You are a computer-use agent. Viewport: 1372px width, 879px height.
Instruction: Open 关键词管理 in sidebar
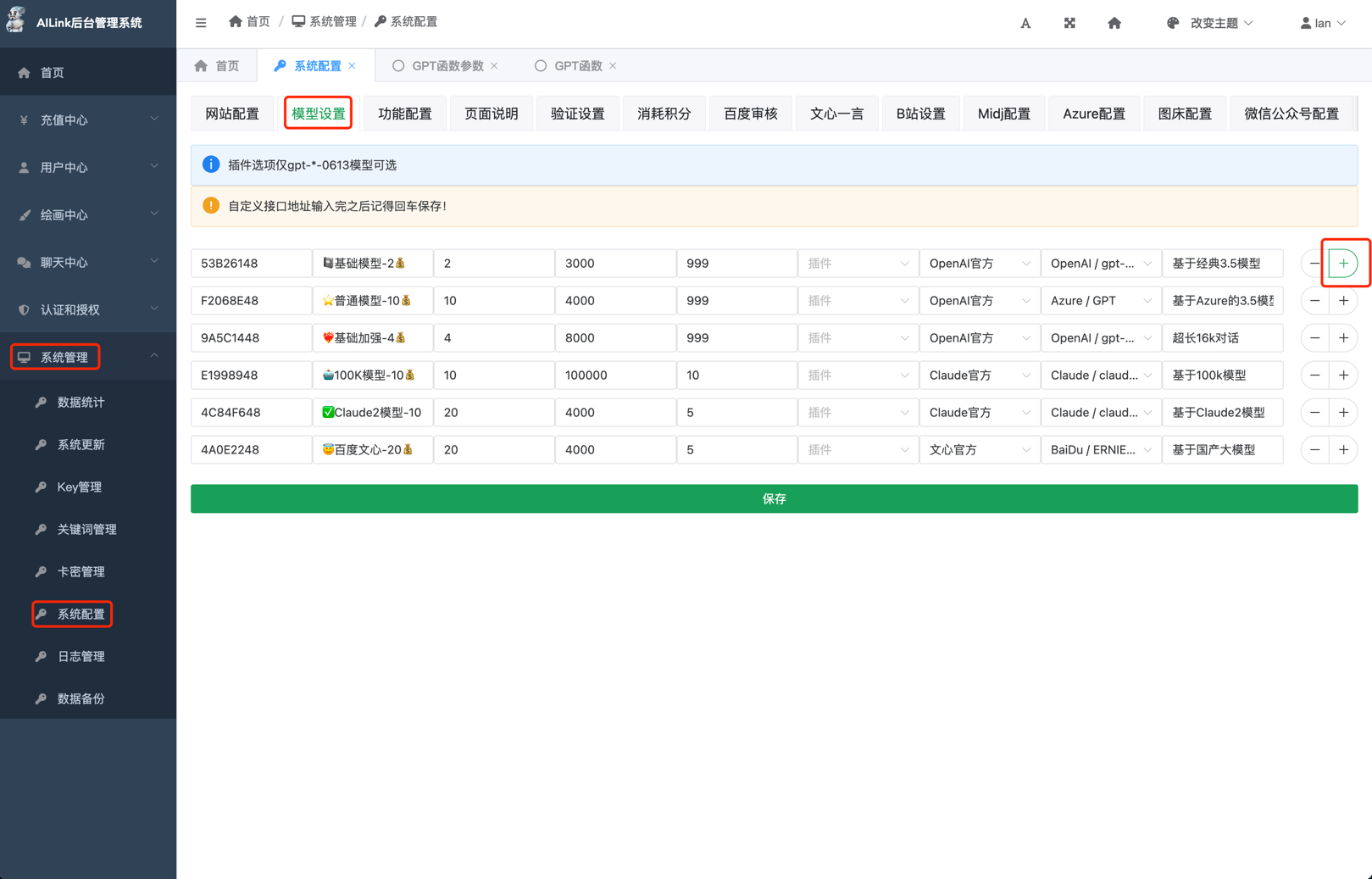pos(88,529)
